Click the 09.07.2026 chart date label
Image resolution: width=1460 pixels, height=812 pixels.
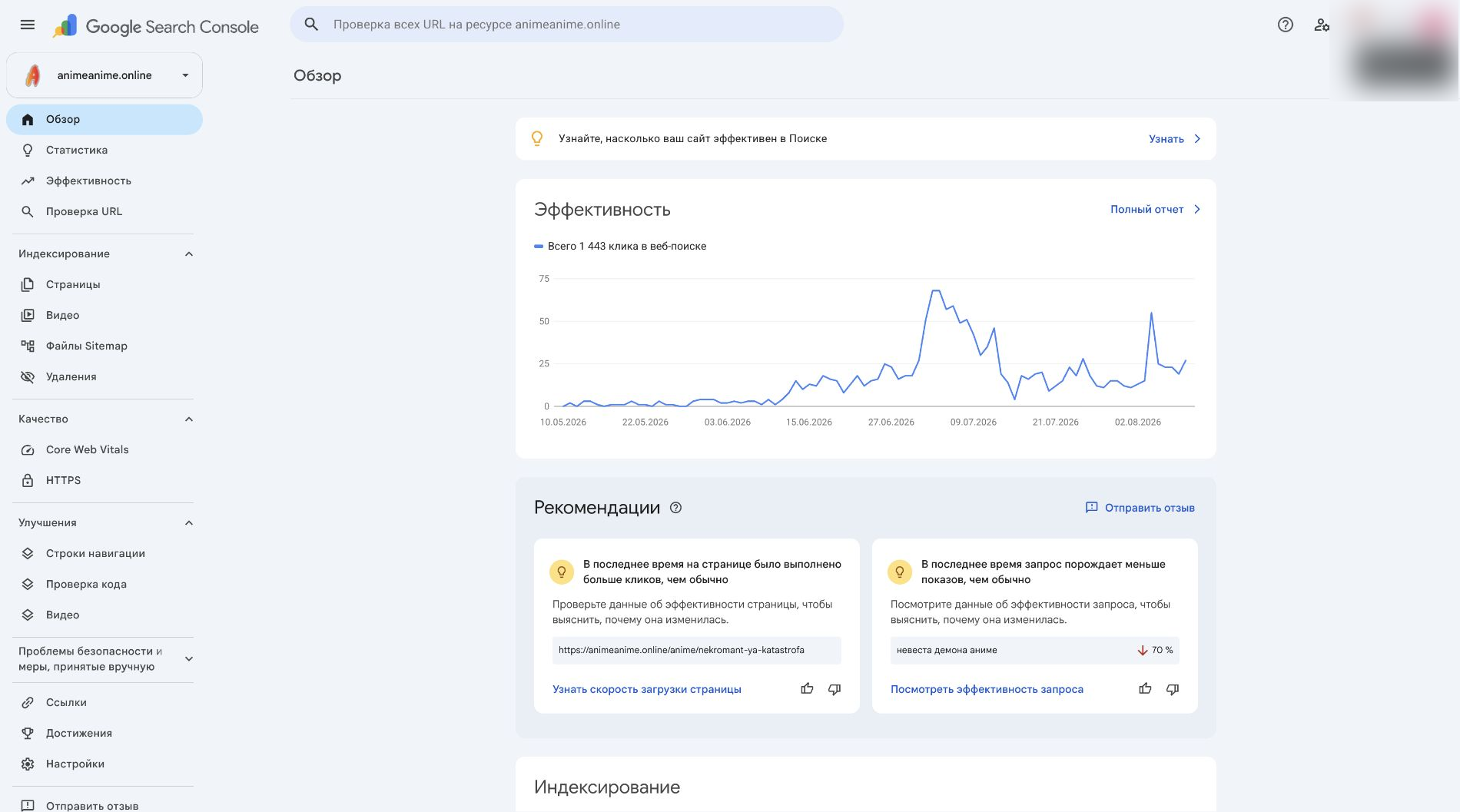click(974, 423)
